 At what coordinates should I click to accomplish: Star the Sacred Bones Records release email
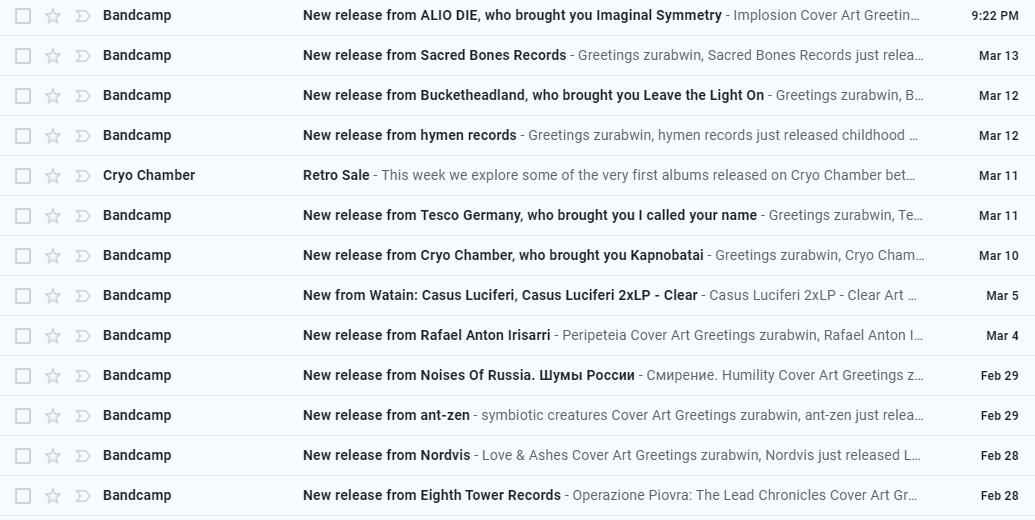click(x=53, y=56)
